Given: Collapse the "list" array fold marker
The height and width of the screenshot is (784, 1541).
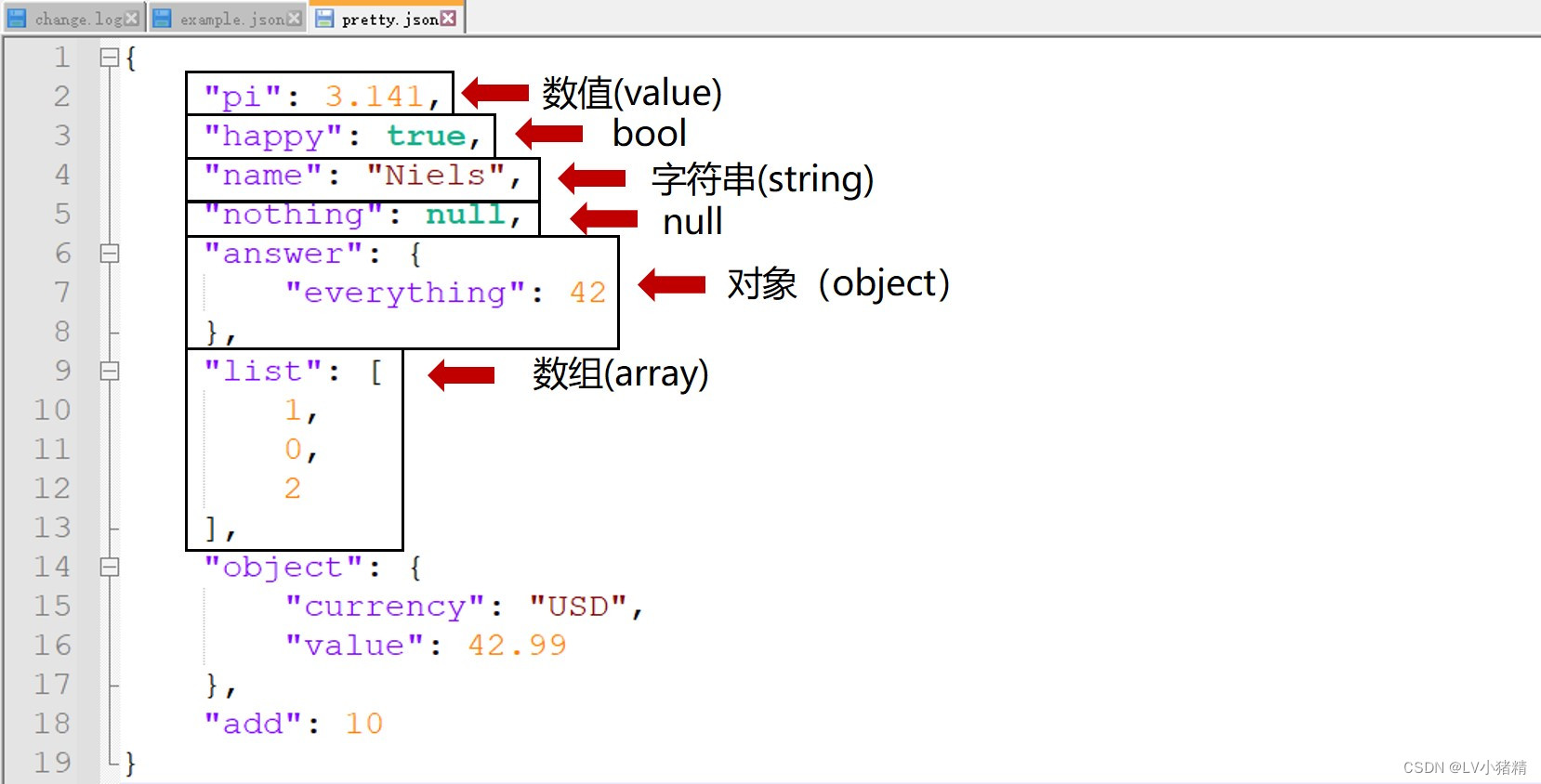Looking at the screenshot, I should [110, 372].
